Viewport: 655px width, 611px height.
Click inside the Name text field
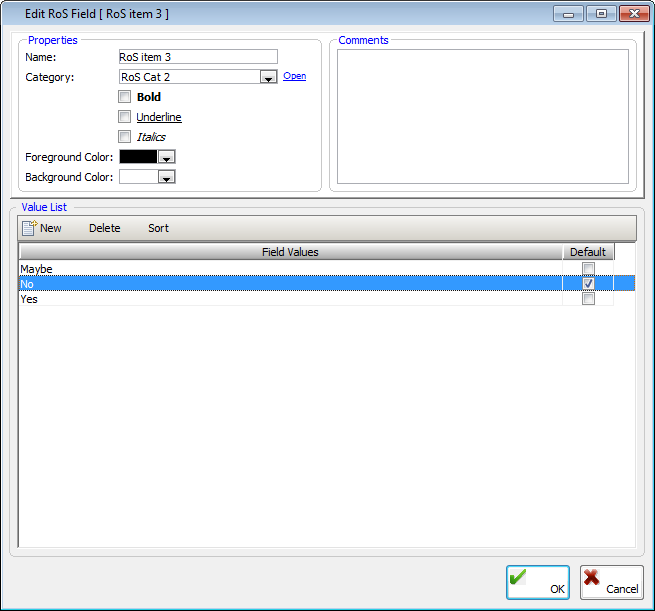197,57
